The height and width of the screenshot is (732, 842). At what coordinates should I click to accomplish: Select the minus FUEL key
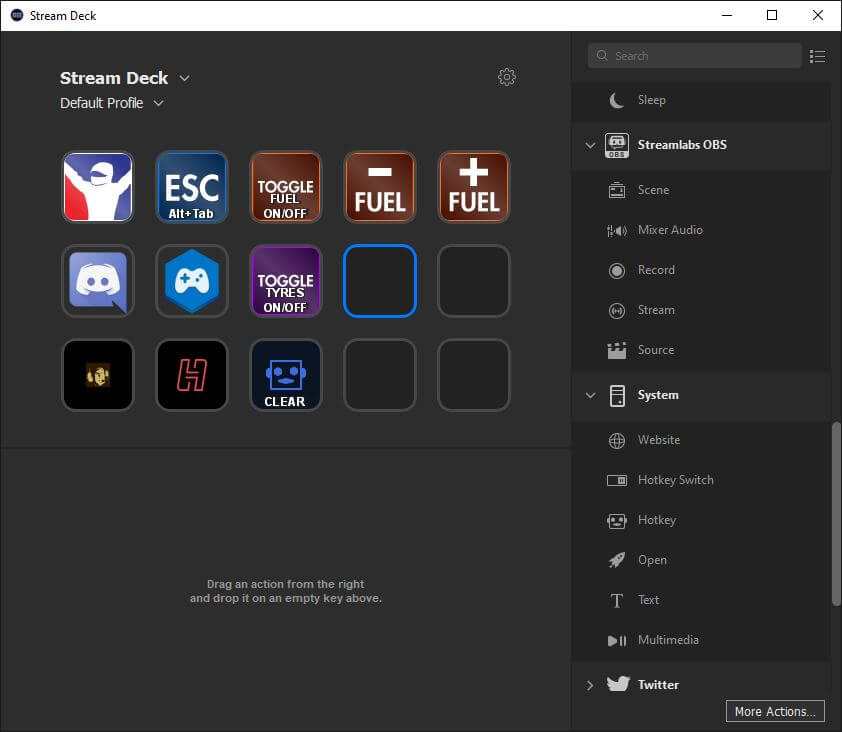point(380,187)
